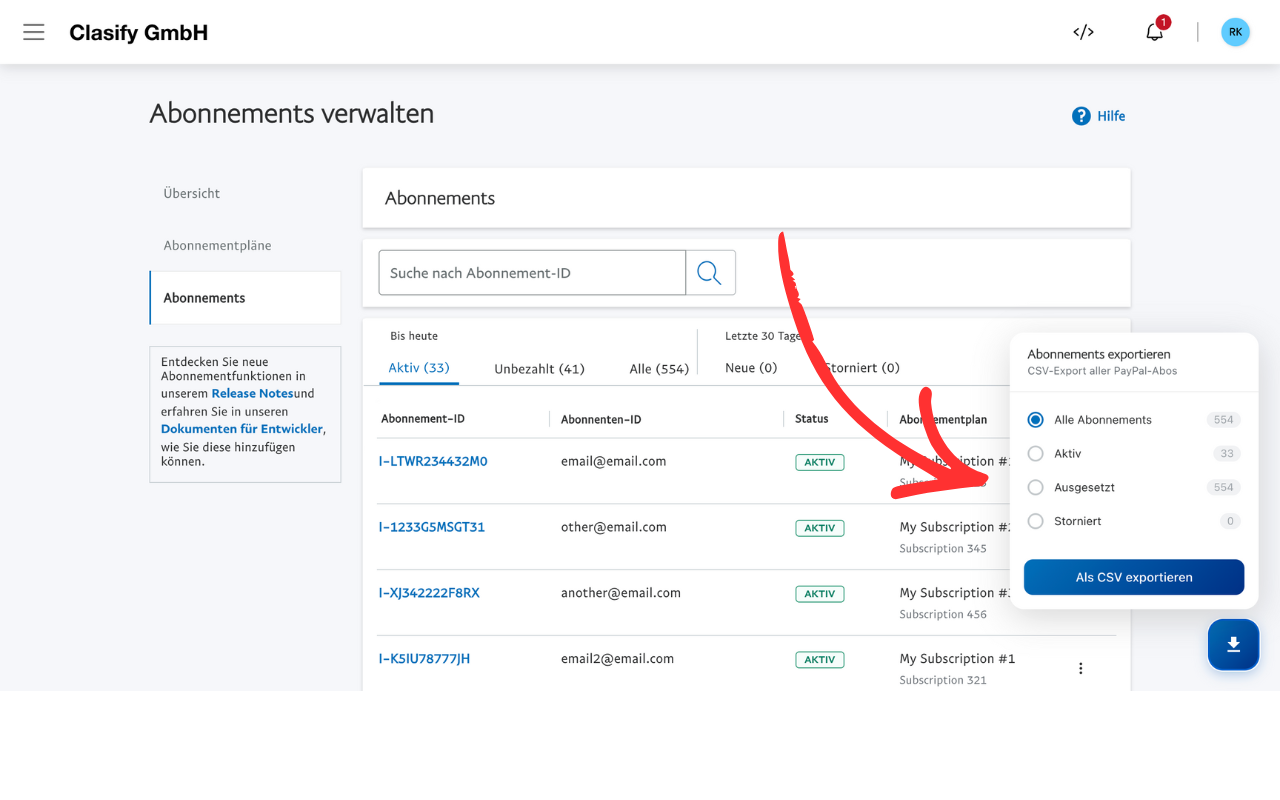This screenshot has height=800, width=1280.
Task: Click the blue download floating button
Action: click(x=1233, y=644)
